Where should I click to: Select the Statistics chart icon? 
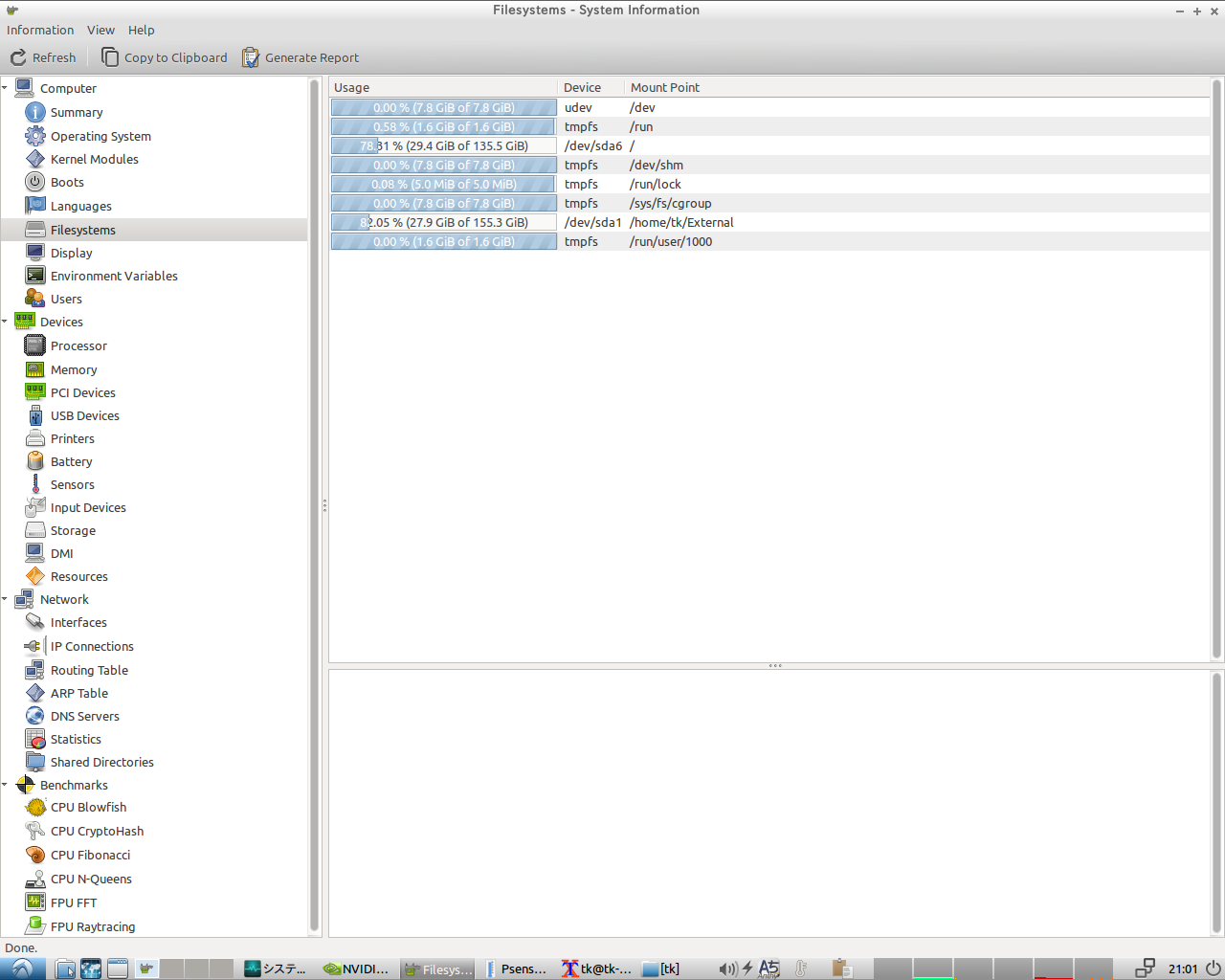point(35,739)
